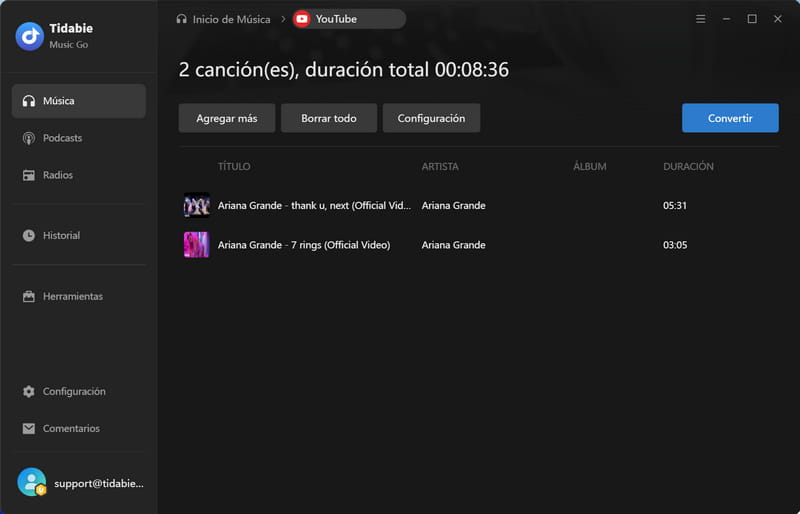The height and width of the screenshot is (514, 800).
Task: Click artist Ariana Grande in thank u, next row
Action: coord(453,205)
